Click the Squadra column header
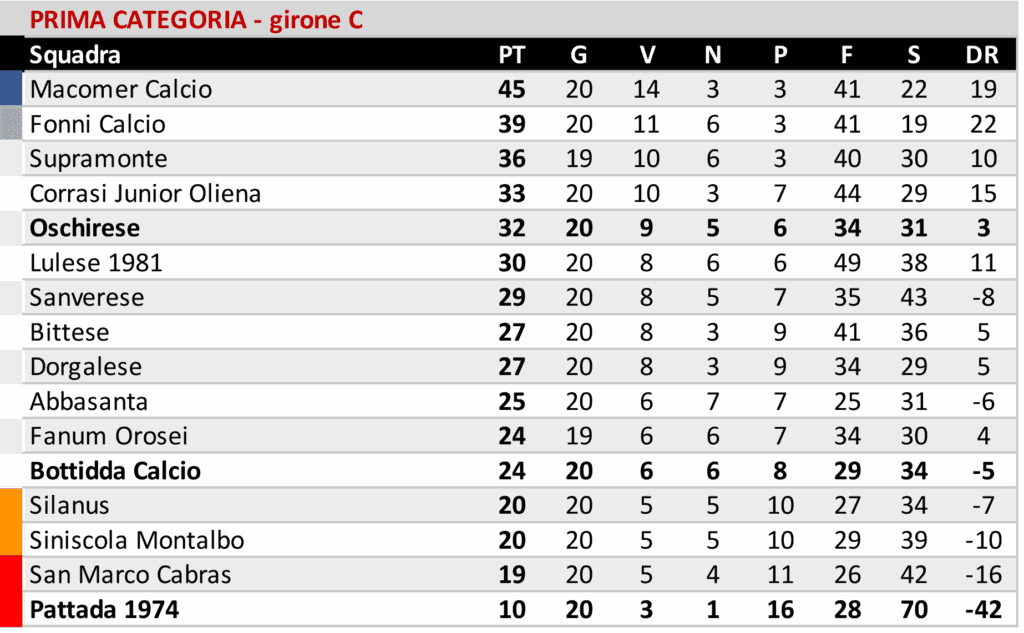The height and width of the screenshot is (633, 1024). pyautogui.click(x=75, y=56)
